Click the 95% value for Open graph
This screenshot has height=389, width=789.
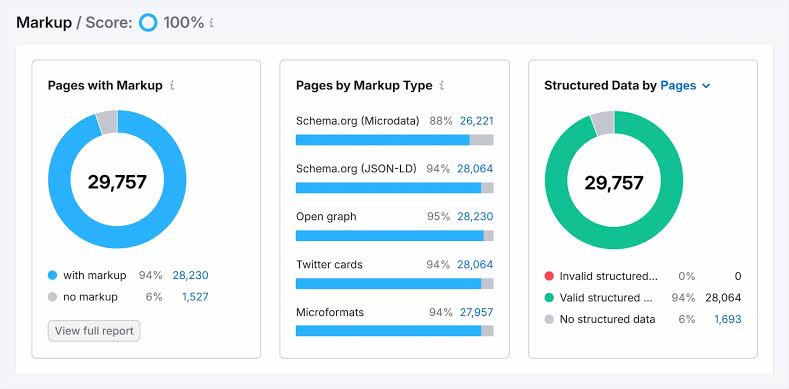(438, 216)
